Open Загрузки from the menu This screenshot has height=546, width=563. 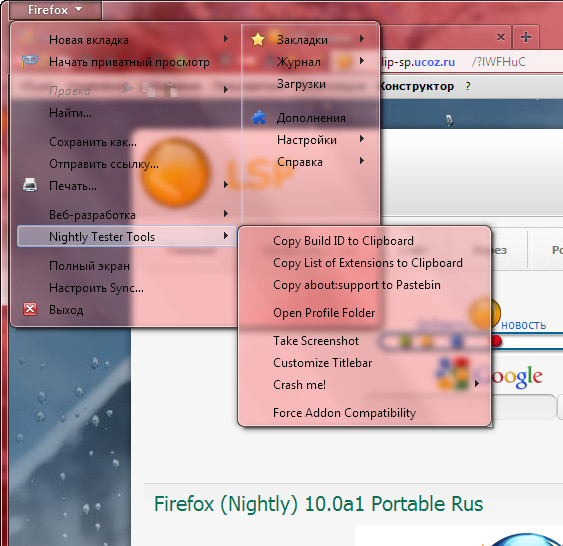(301, 84)
